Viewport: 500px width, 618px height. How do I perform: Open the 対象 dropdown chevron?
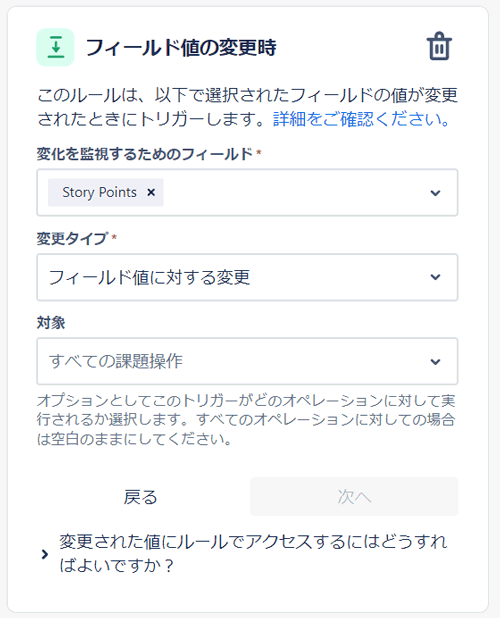[435, 361]
